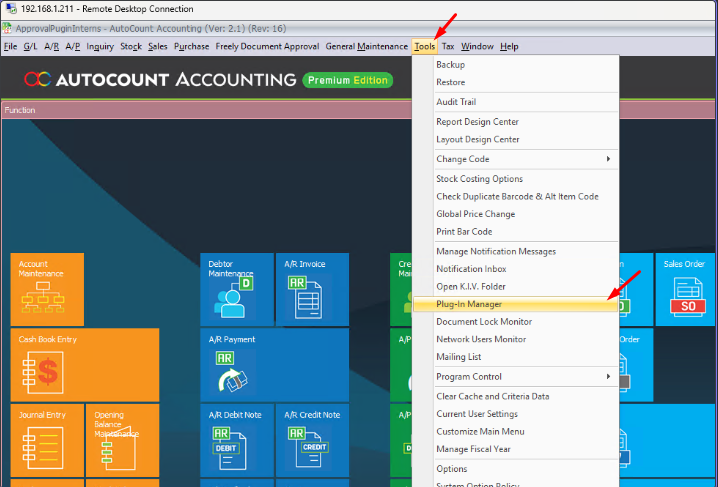Viewport: 718px width, 487px height.
Task: Open the A/R menu
Action: coord(51,46)
